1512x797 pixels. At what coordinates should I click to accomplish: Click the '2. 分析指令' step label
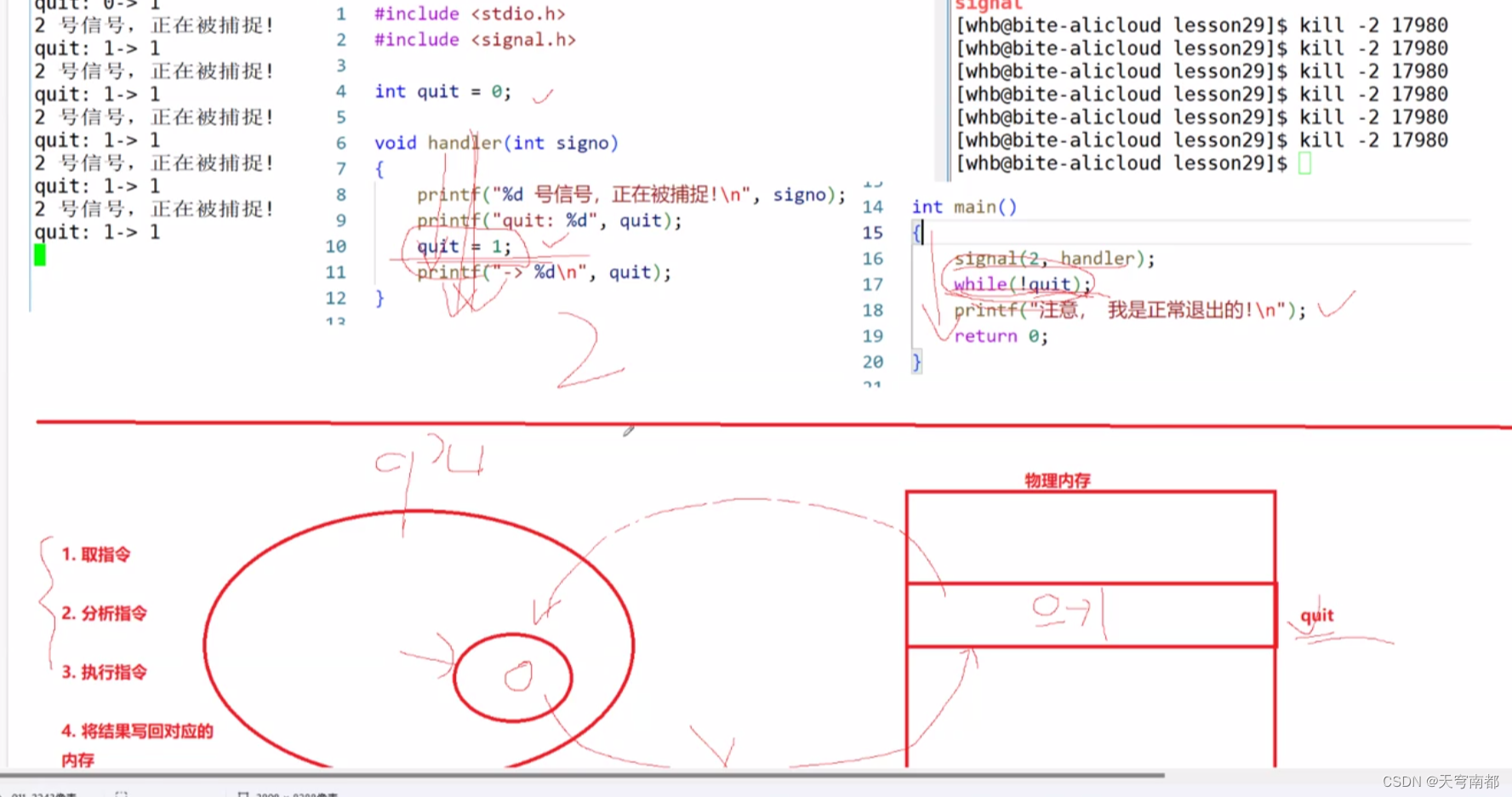coord(104,613)
